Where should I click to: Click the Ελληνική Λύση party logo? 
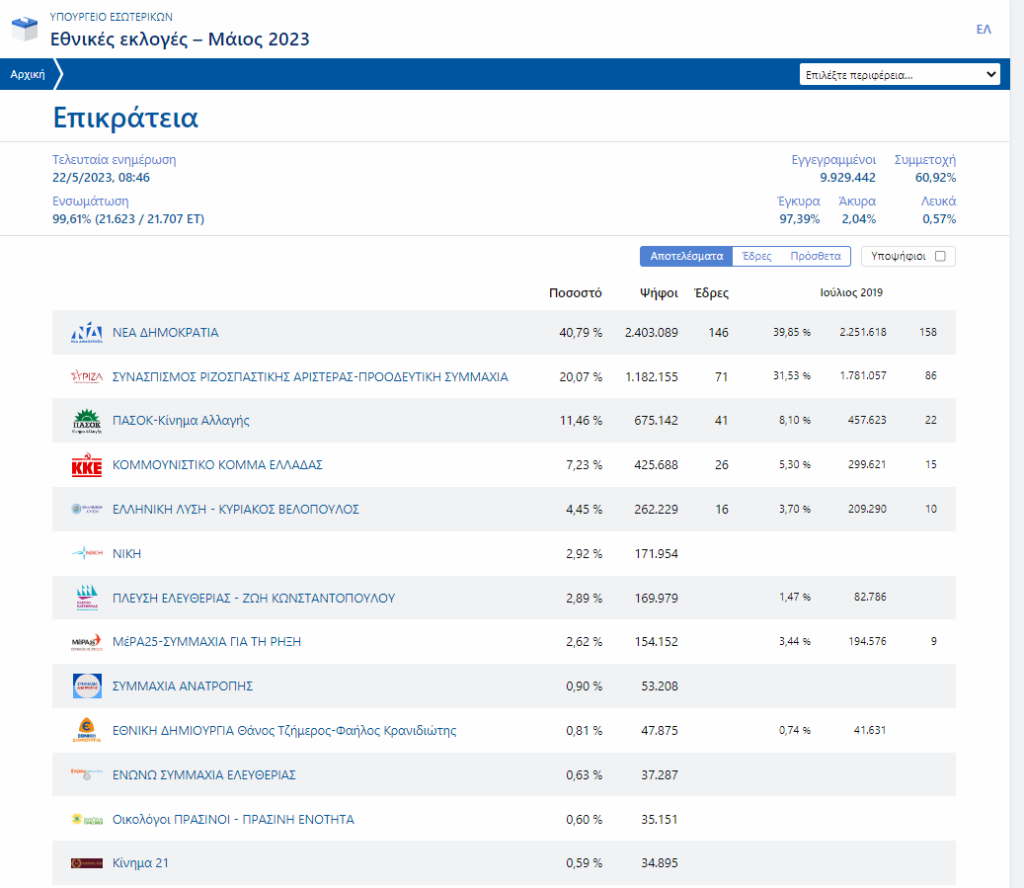point(87,509)
